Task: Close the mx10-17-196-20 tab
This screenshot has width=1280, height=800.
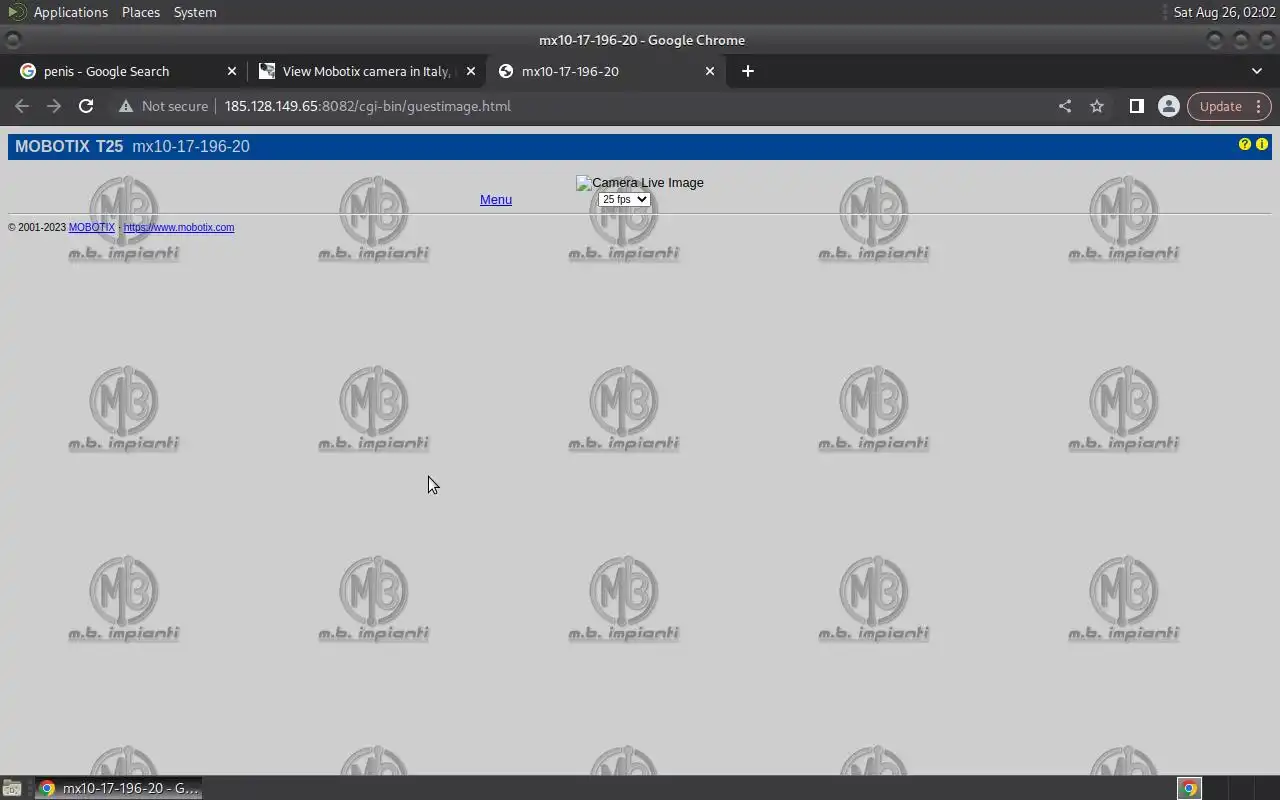Action: 710,71
